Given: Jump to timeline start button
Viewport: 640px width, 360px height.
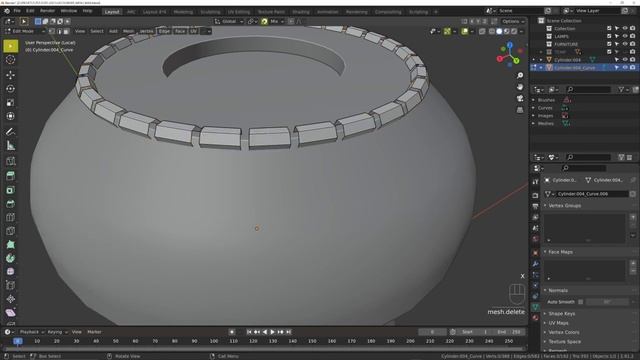Looking at the screenshot, I should (x=249, y=332).
